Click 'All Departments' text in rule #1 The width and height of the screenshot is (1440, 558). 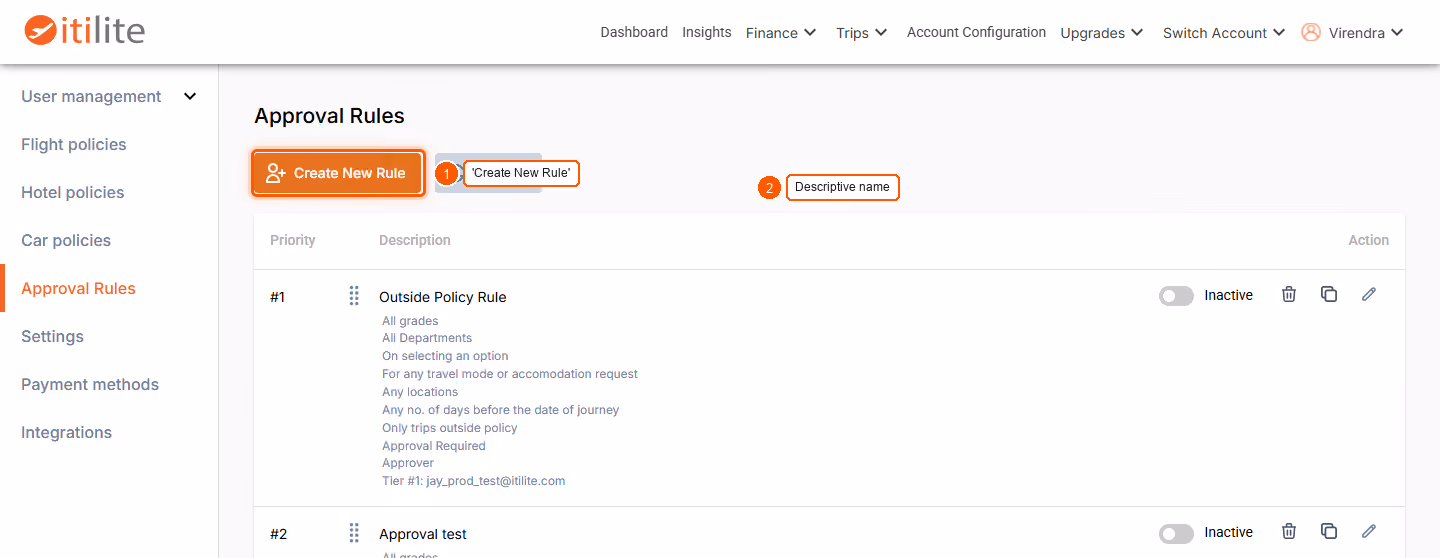tap(427, 338)
